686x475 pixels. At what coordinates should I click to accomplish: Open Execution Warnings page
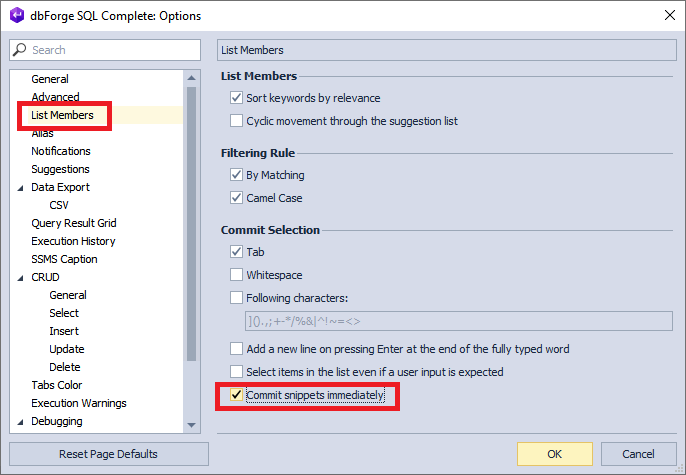point(79,403)
